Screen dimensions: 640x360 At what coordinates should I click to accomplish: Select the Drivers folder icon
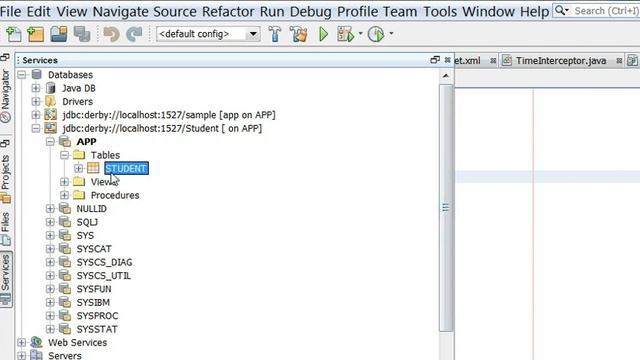(x=51, y=101)
